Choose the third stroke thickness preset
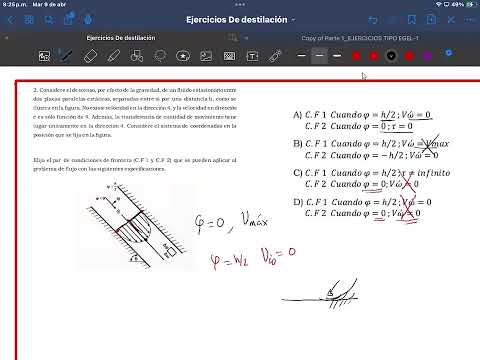Screen dimensions: 480x360 [337, 55]
